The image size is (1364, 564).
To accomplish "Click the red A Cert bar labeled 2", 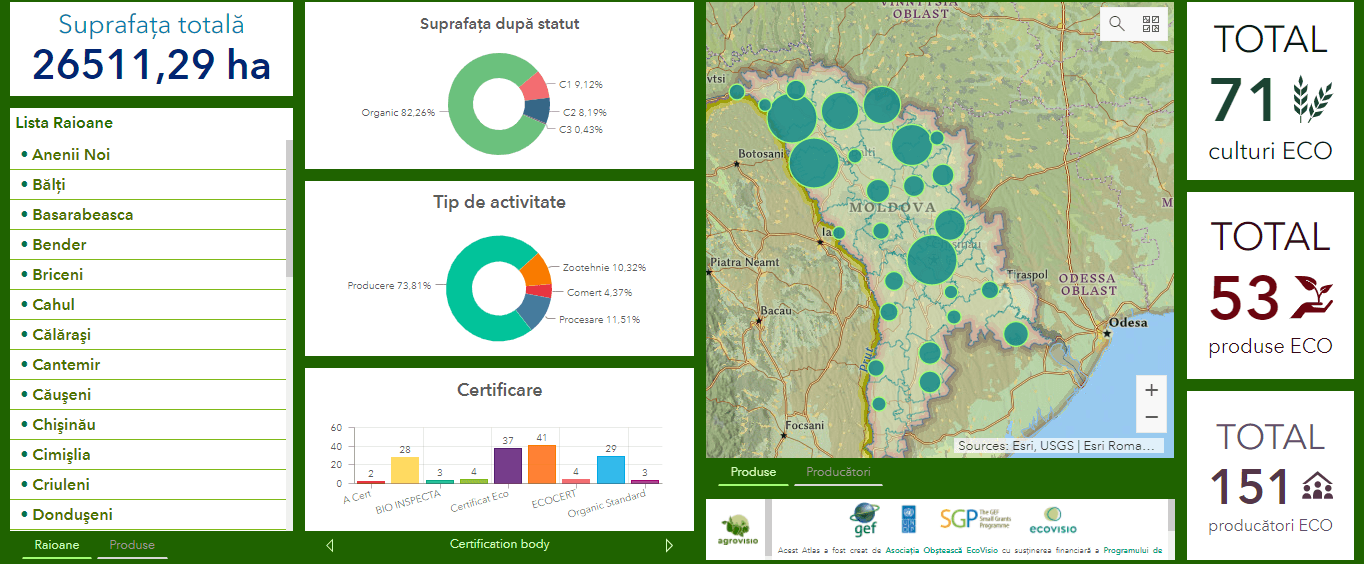I will 371,482.
